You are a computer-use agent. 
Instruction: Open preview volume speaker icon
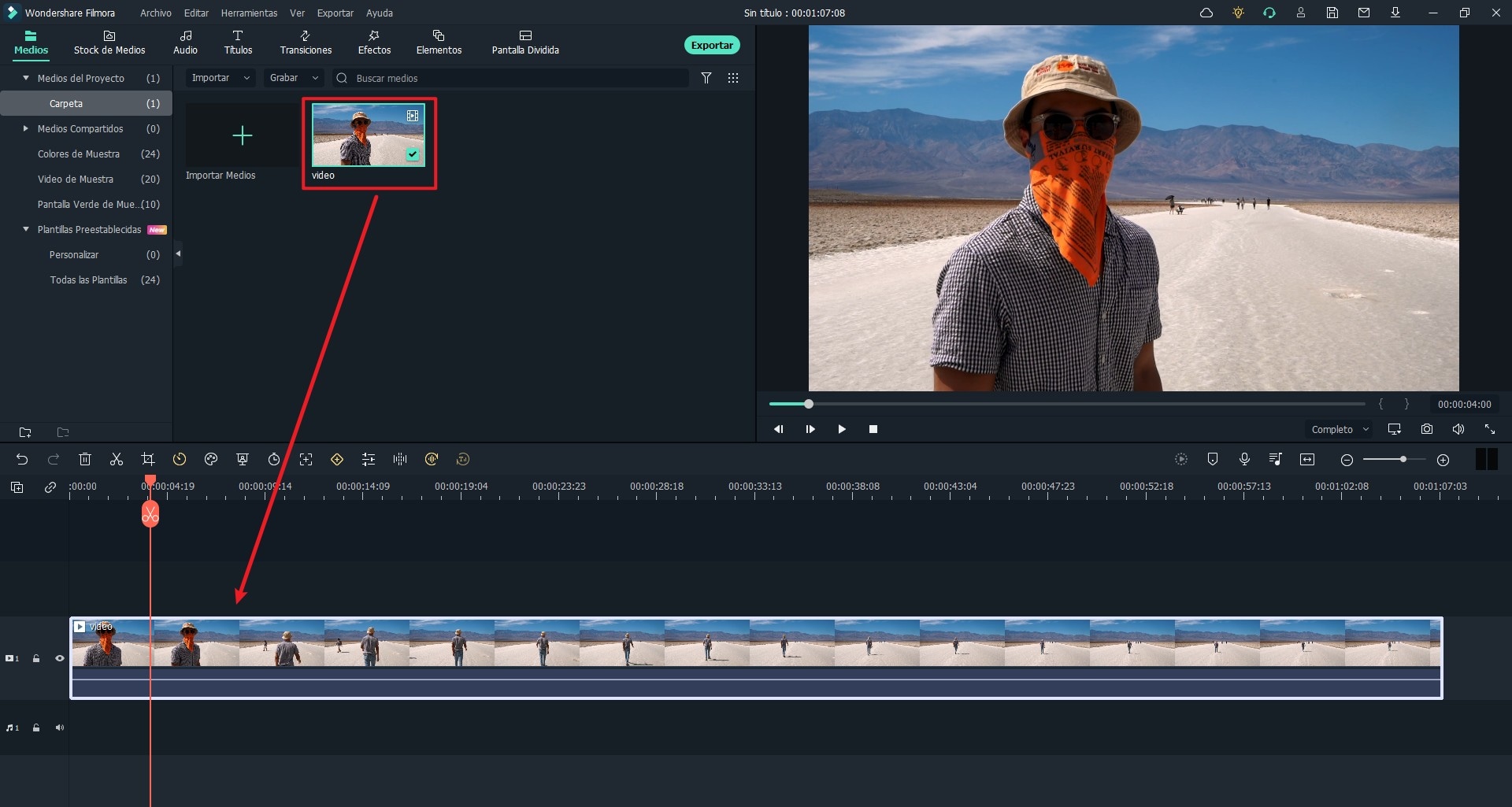click(1458, 429)
